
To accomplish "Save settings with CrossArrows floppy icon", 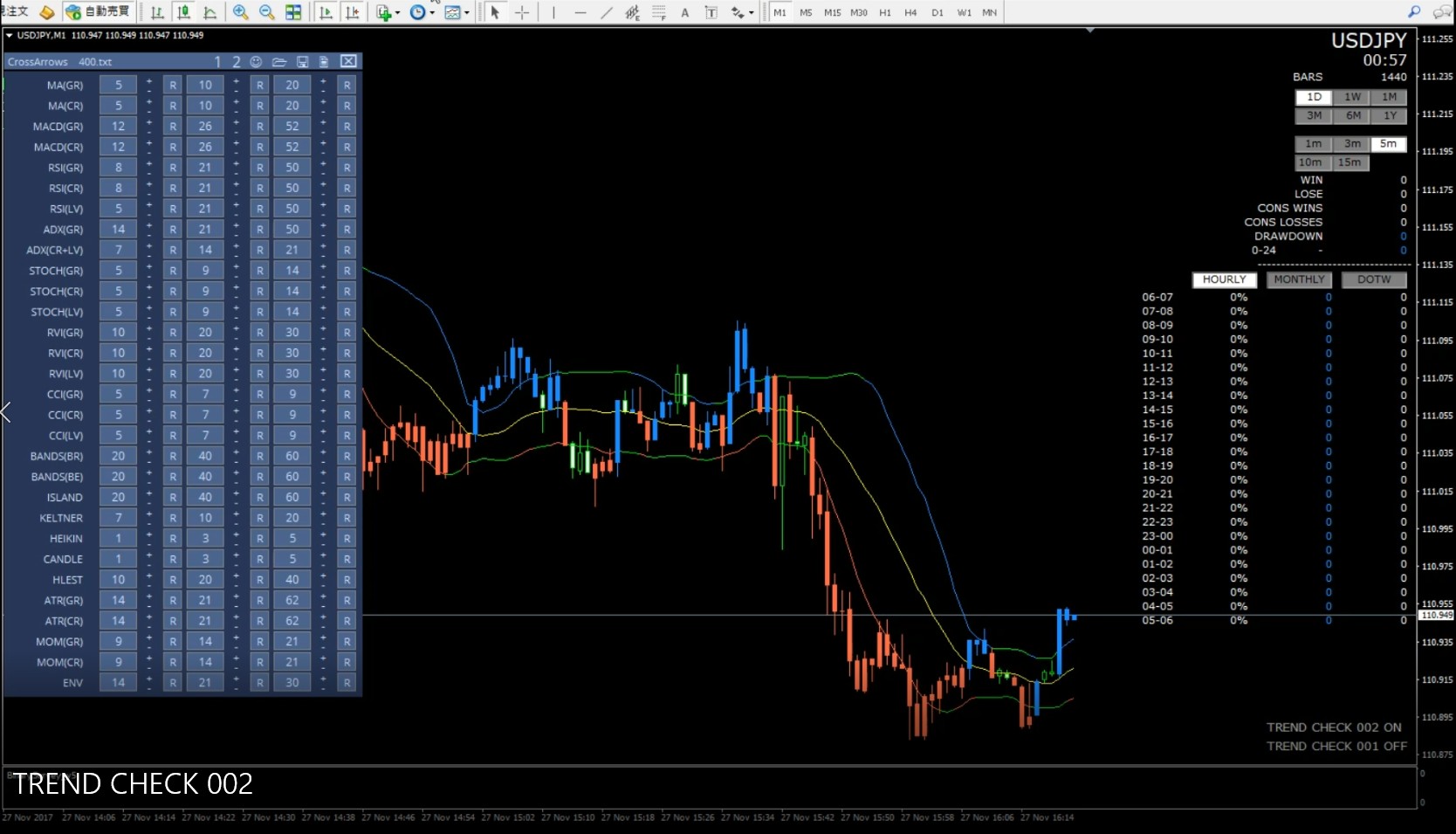I will [x=302, y=61].
